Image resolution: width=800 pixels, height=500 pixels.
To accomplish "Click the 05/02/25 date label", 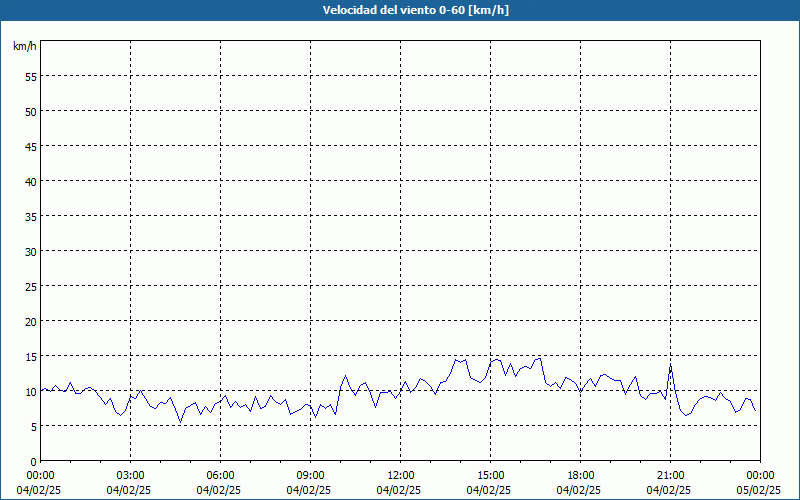I will pyautogui.click(x=759, y=490).
